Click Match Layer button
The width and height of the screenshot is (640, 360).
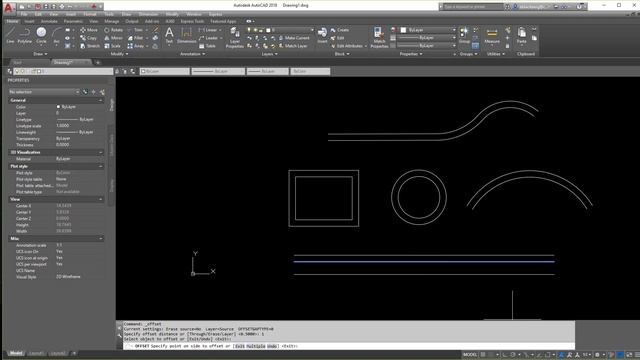[293, 46]
